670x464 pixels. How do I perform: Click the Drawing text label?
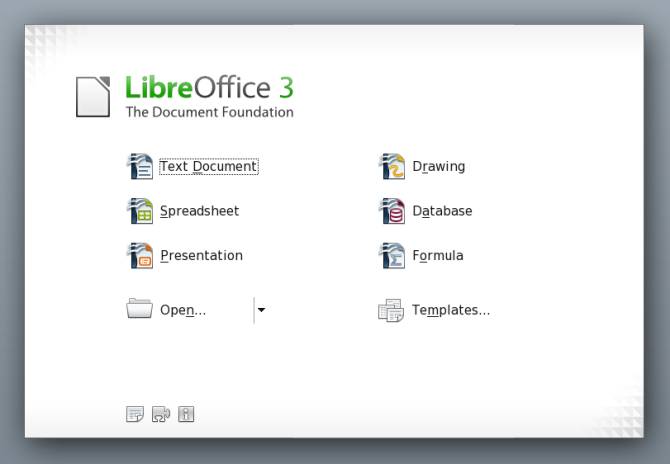439,166
